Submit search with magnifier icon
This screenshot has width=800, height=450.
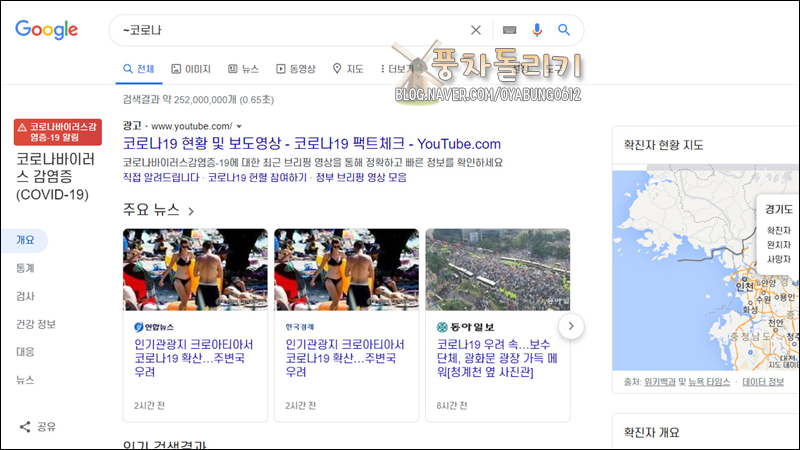(564, 30)
